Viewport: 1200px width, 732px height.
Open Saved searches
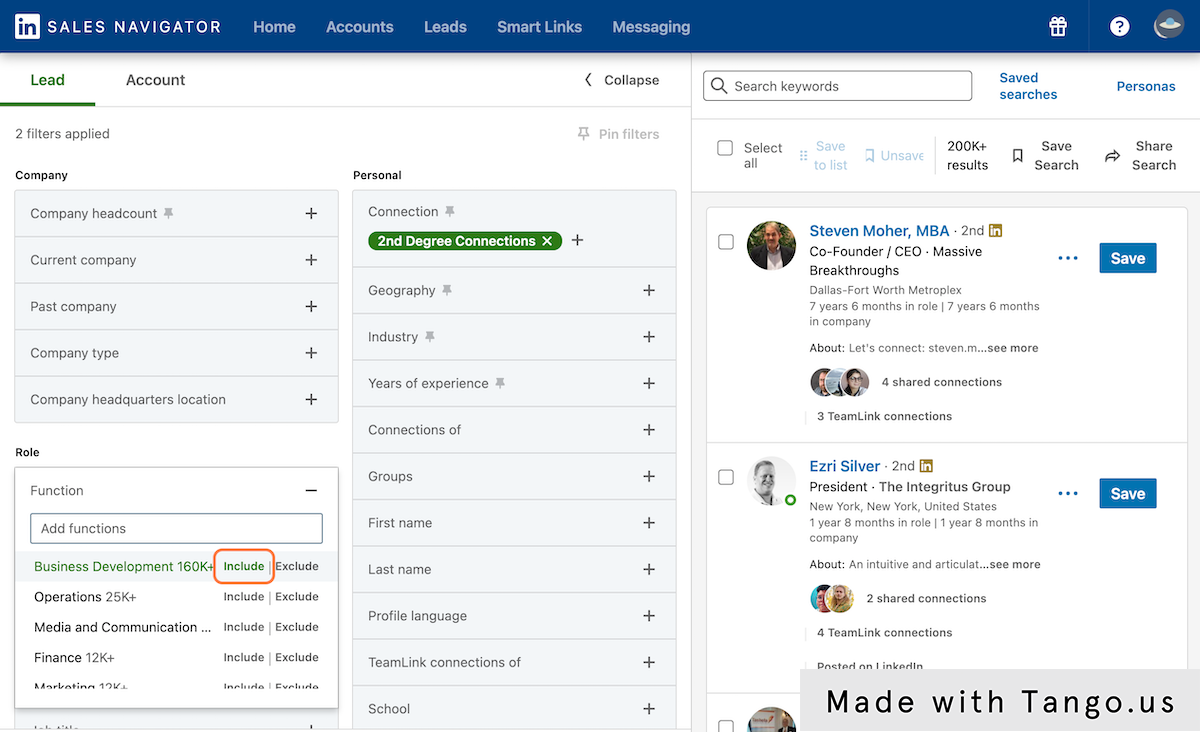[x=1028, y=86]
